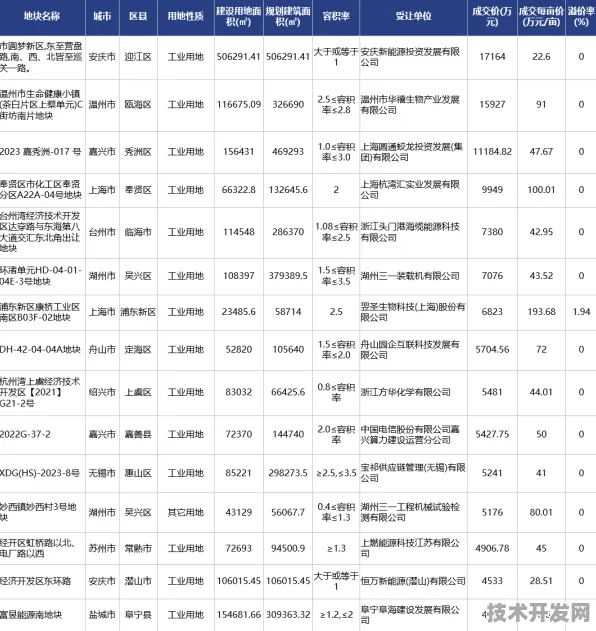Select the 用地性质 column header
Viewport: 596px width, 631px height.
pyautogui.click(x=186, y=16)
